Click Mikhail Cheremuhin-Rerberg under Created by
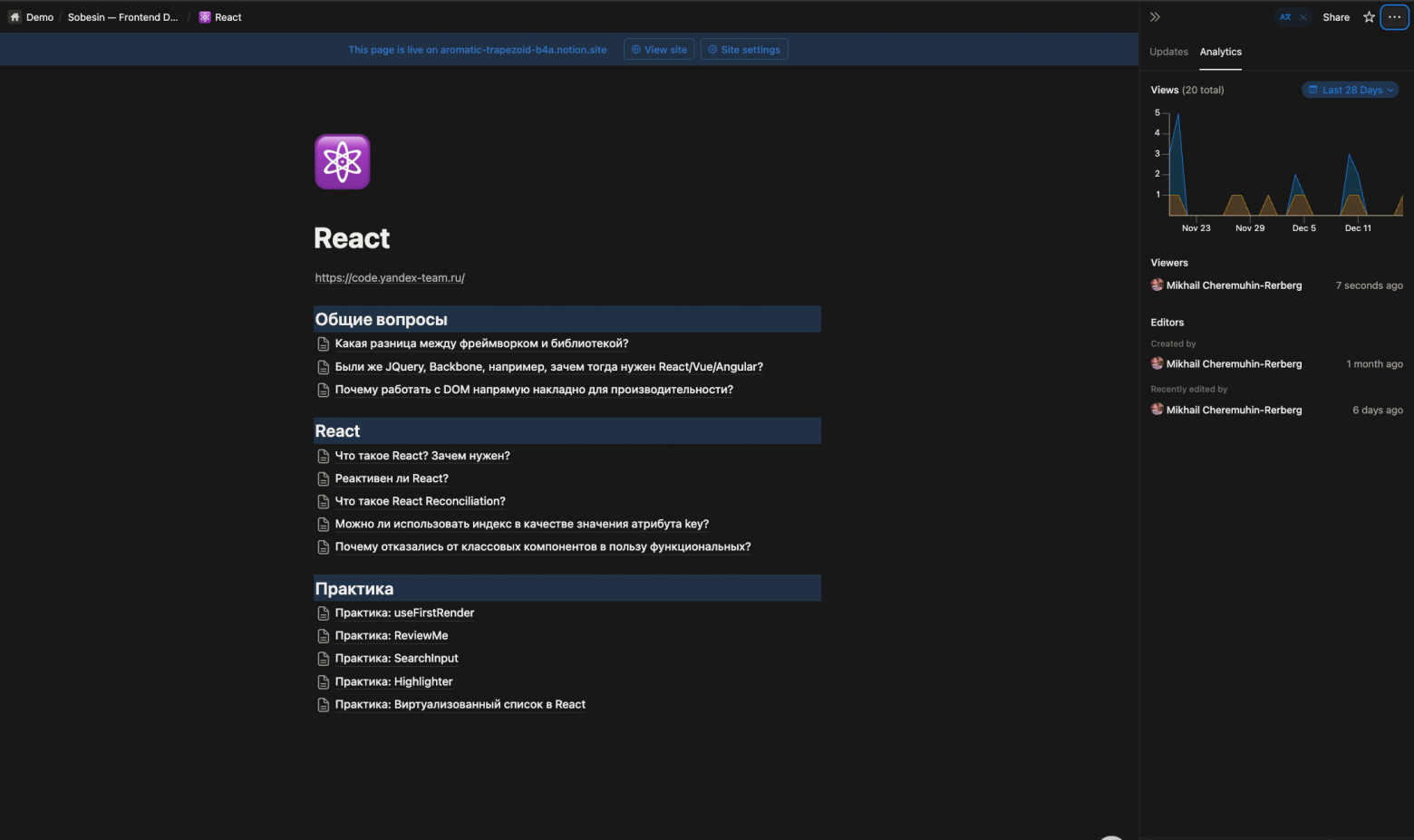The image size is (1414, 840). pyautogui.click(x=1234, y=364)
